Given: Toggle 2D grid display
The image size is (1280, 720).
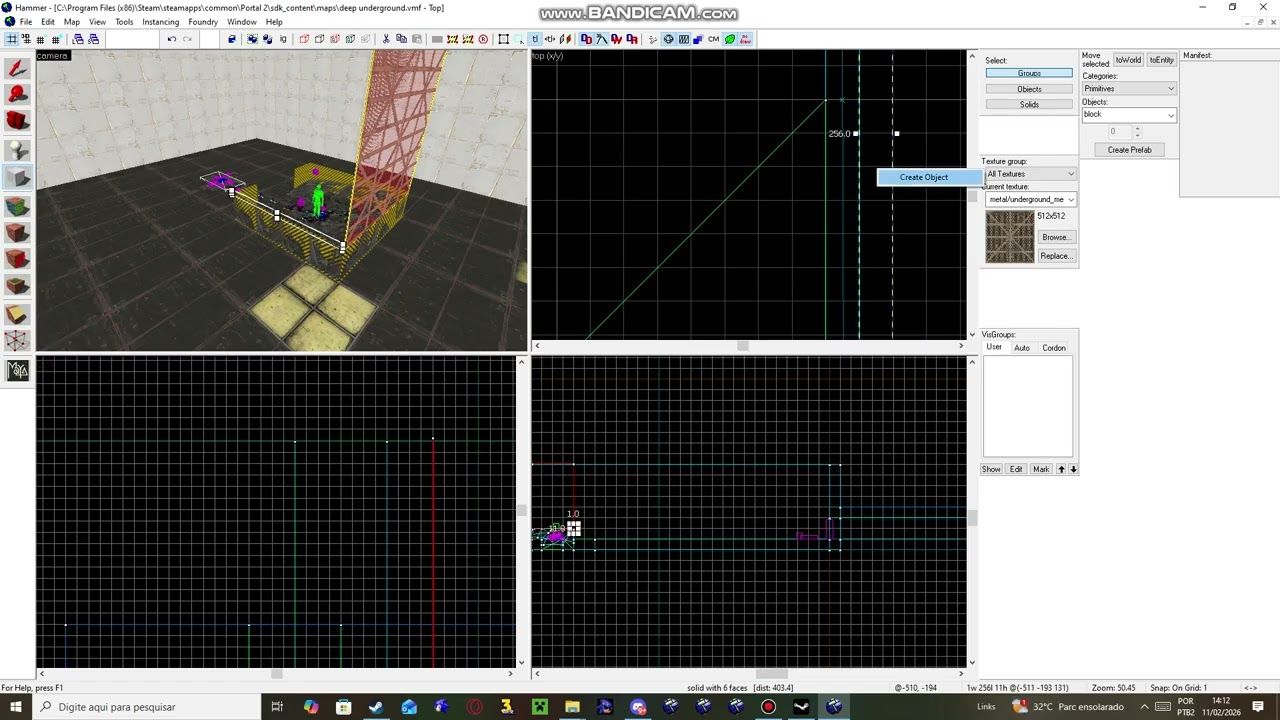Looking at the screenshot, I should point(11,39).
